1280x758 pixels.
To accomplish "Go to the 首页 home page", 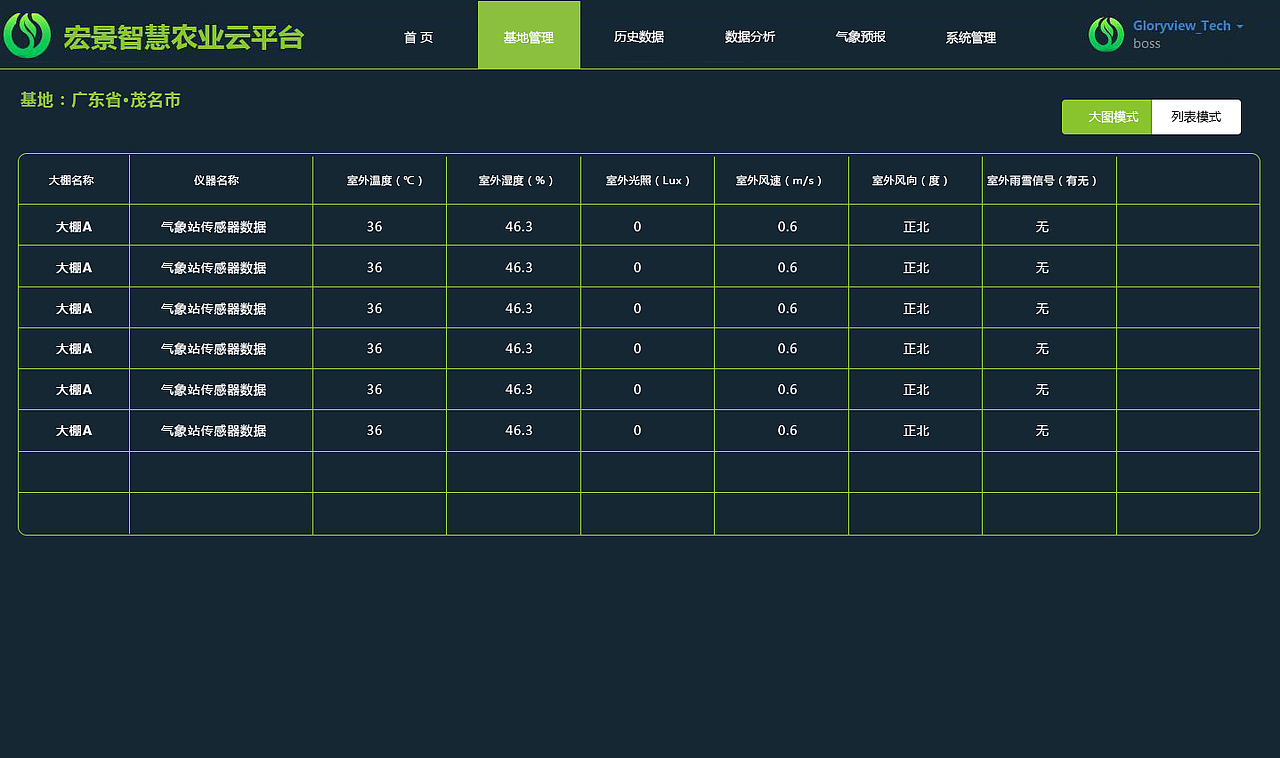I will point(418,37).
